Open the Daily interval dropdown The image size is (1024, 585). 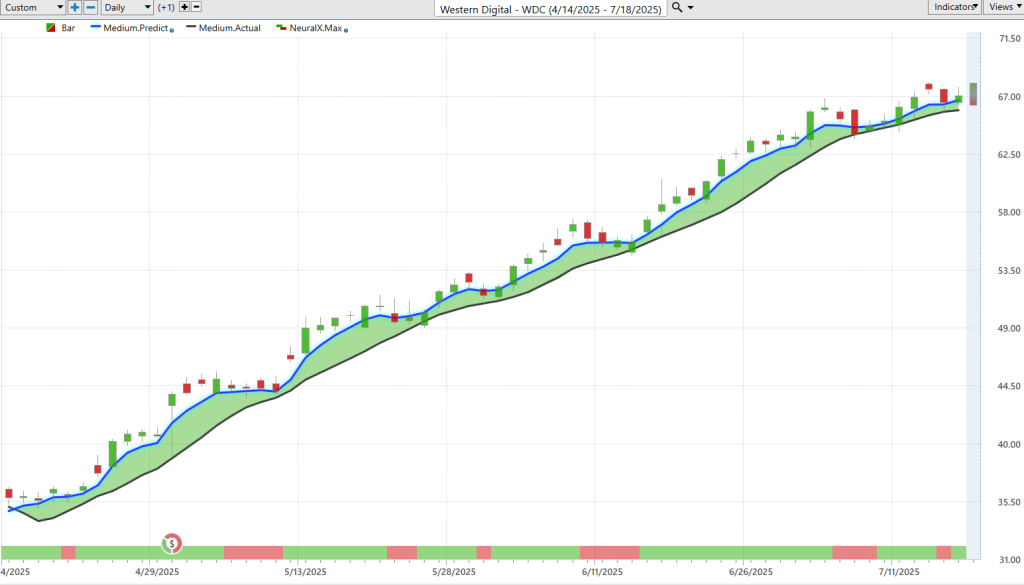128,7
